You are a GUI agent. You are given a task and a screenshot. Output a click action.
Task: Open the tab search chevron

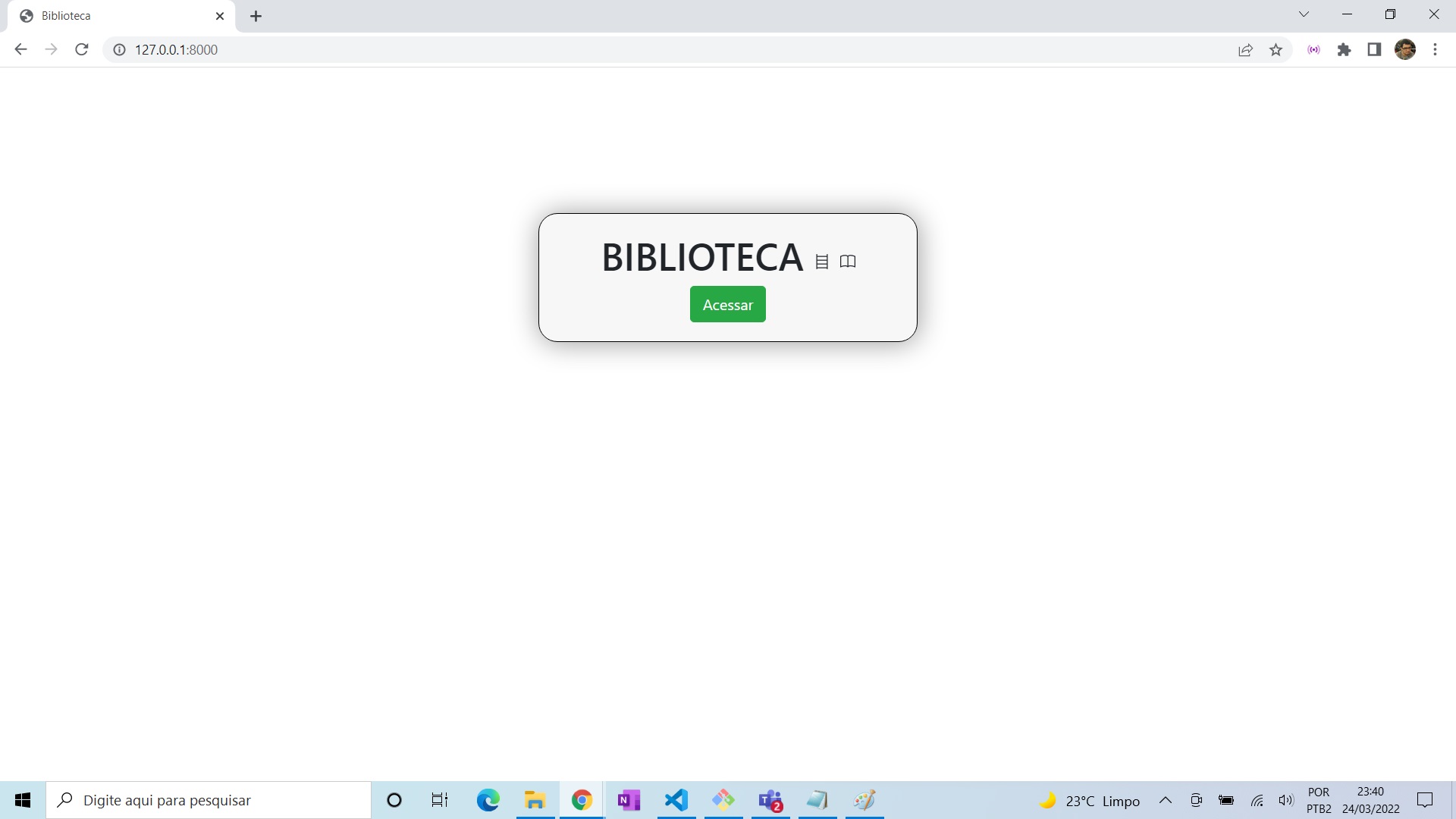point(1304,14)
